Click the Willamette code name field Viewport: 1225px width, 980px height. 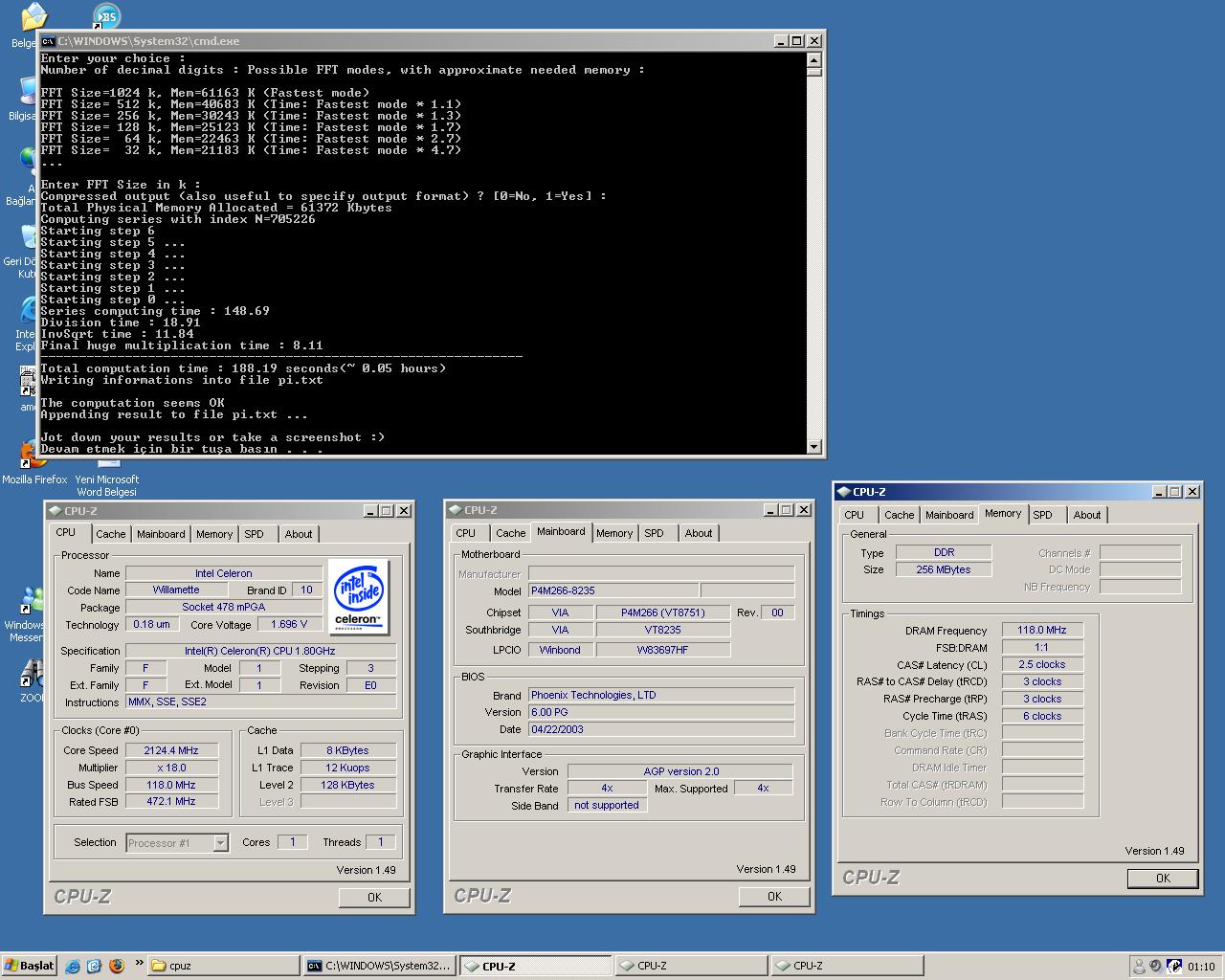pos(176,590)
